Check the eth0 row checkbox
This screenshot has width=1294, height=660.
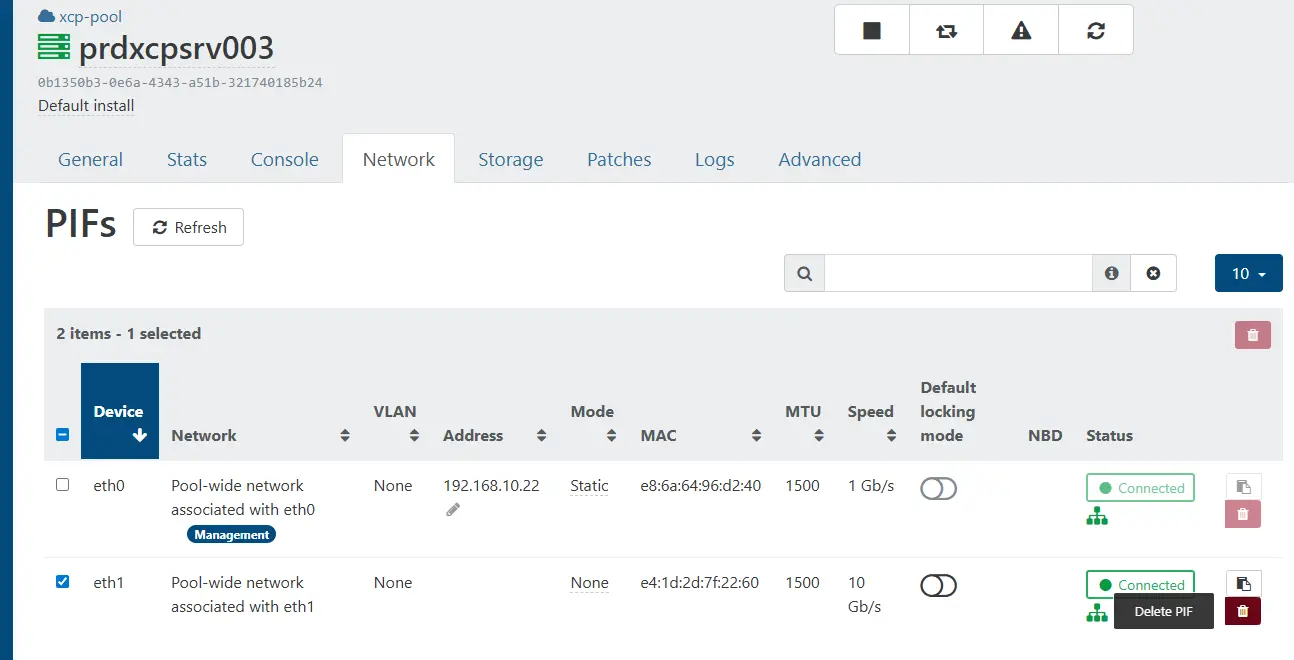coord(62,484)
